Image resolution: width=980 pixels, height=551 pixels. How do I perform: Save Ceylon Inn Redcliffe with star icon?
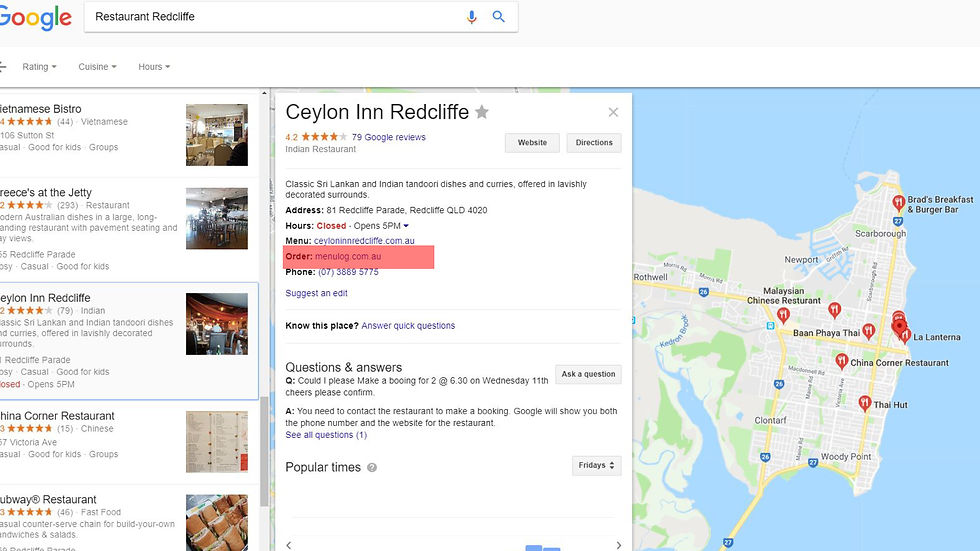tap(482, 112)
